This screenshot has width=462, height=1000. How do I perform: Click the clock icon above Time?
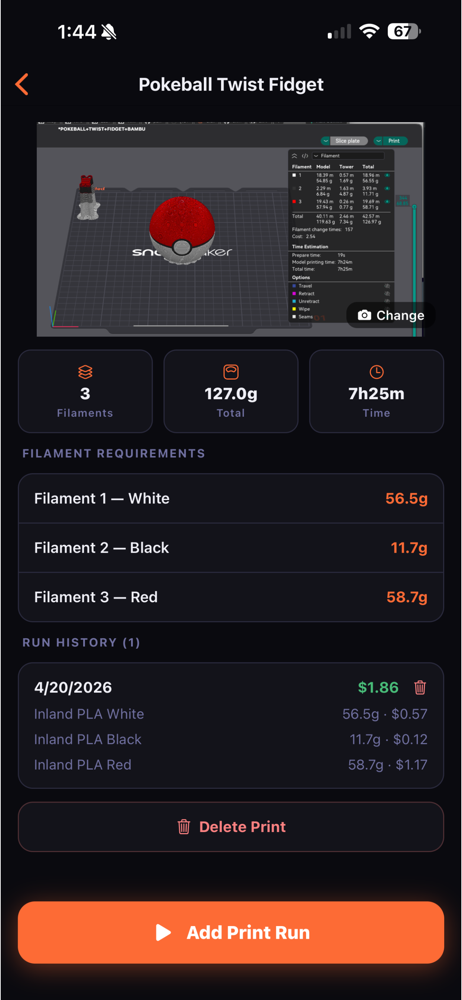(x=376, y=372)
